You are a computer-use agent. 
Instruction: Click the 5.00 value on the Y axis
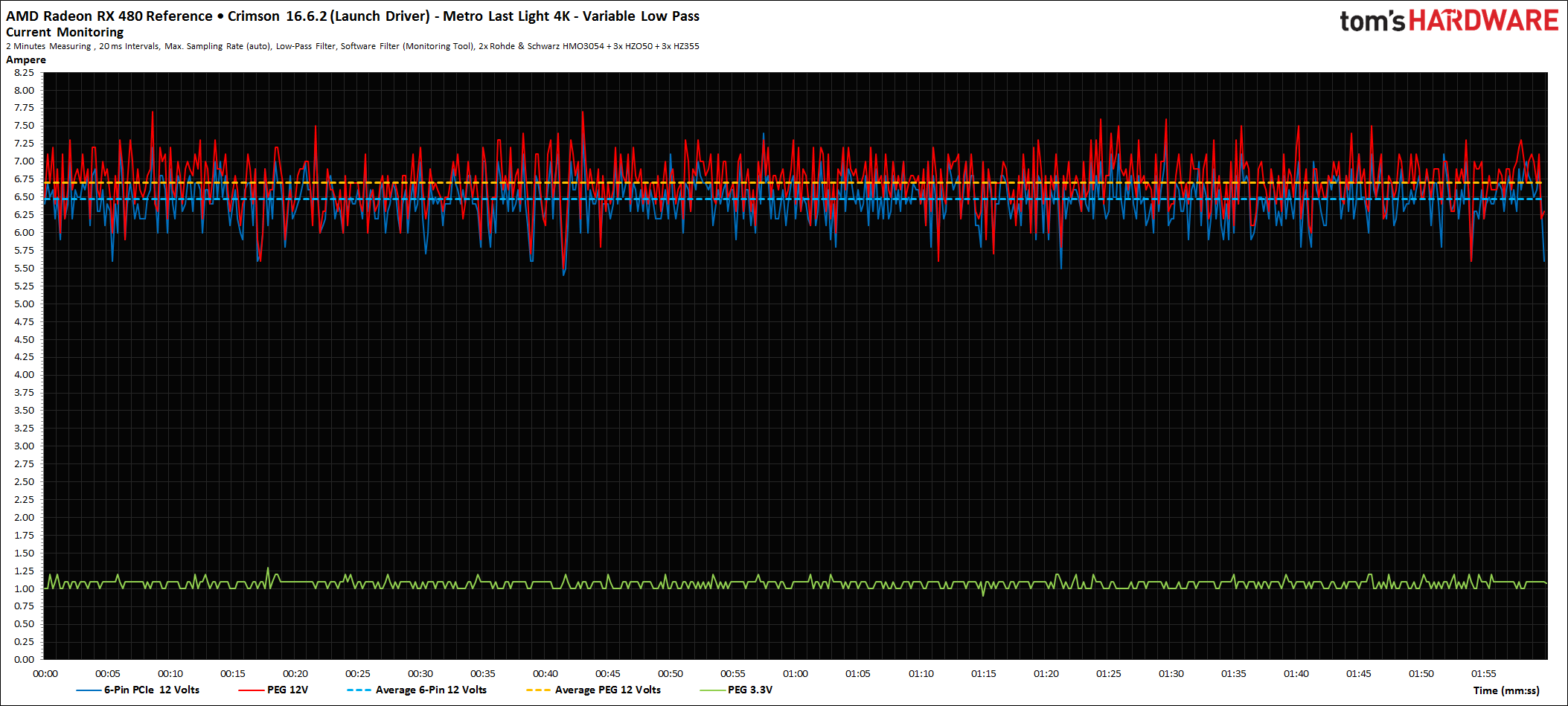pyautogui.click(x=24, y=304)
